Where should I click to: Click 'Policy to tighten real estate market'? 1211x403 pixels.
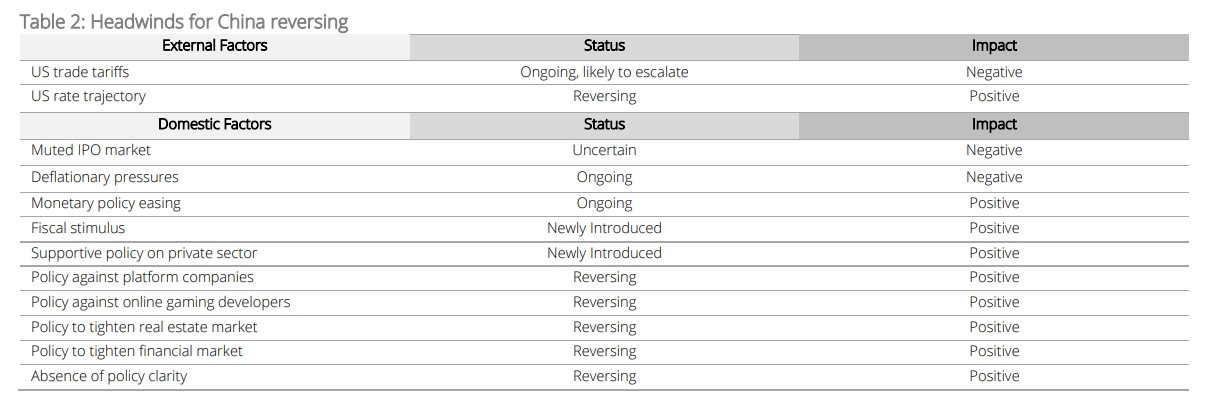144,327
